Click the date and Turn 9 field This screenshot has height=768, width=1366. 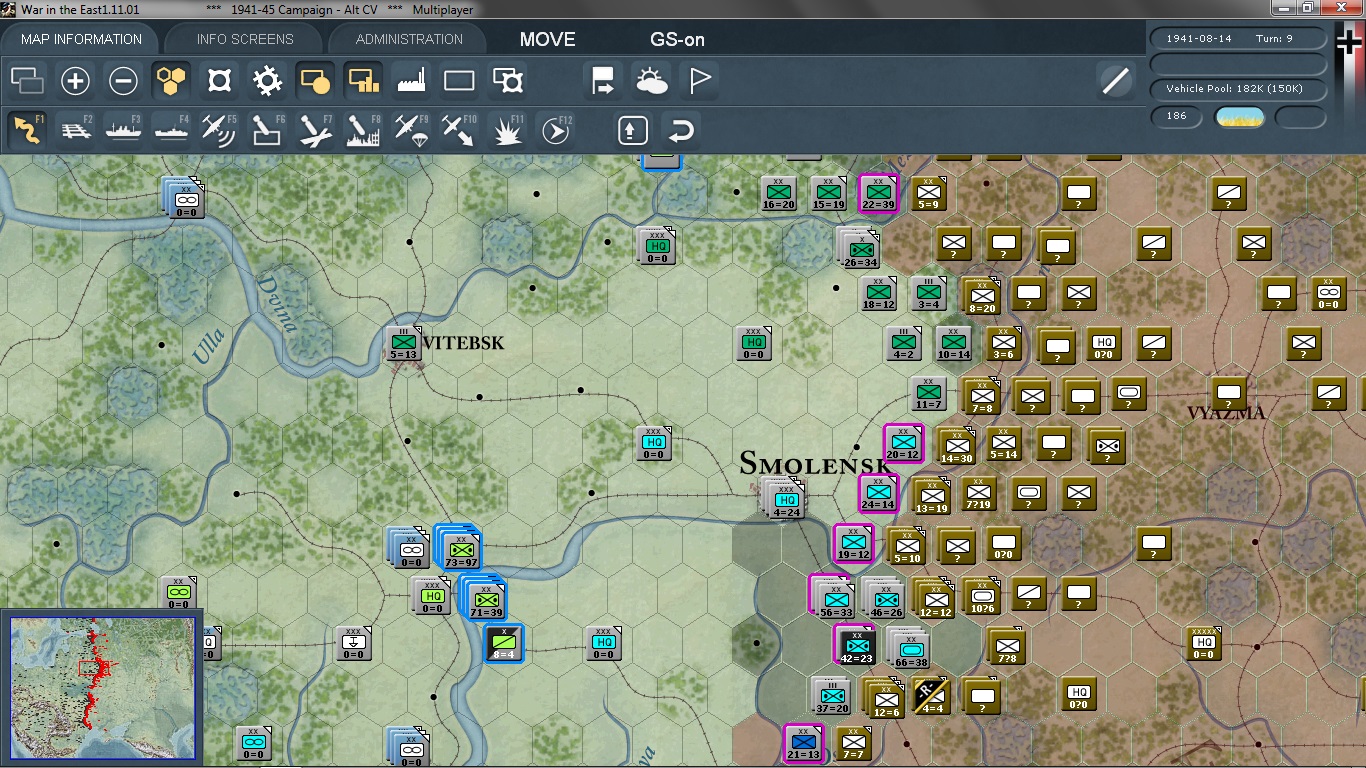click(x=1240, y=38)
